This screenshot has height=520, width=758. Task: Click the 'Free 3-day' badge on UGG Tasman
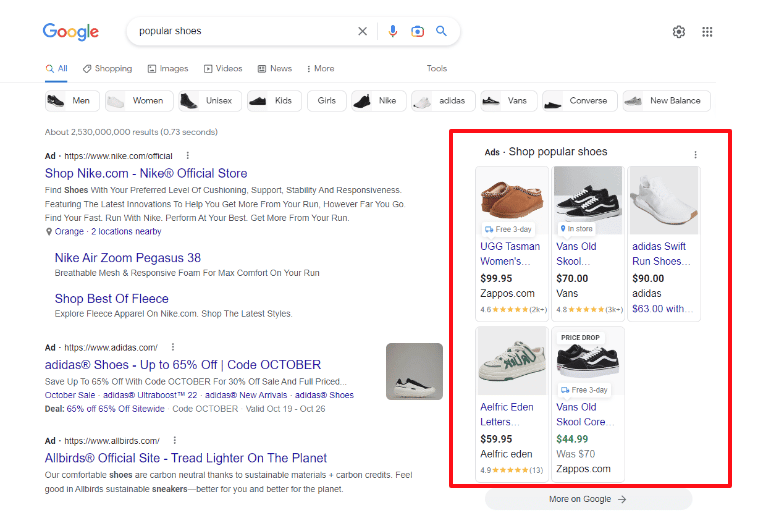point(508,229)
